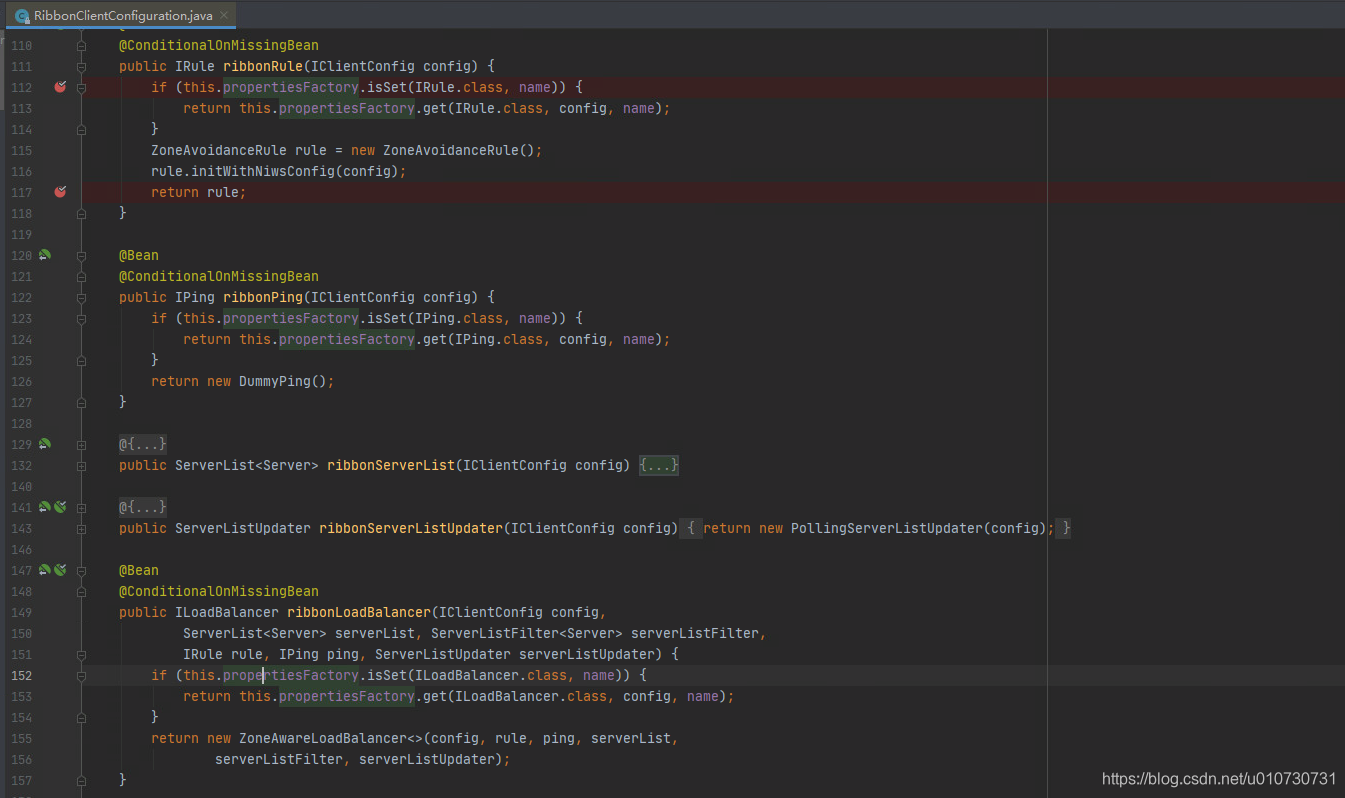
Task: Click ZoneAwareLoadBalancer on line 155
Action: 323,738
